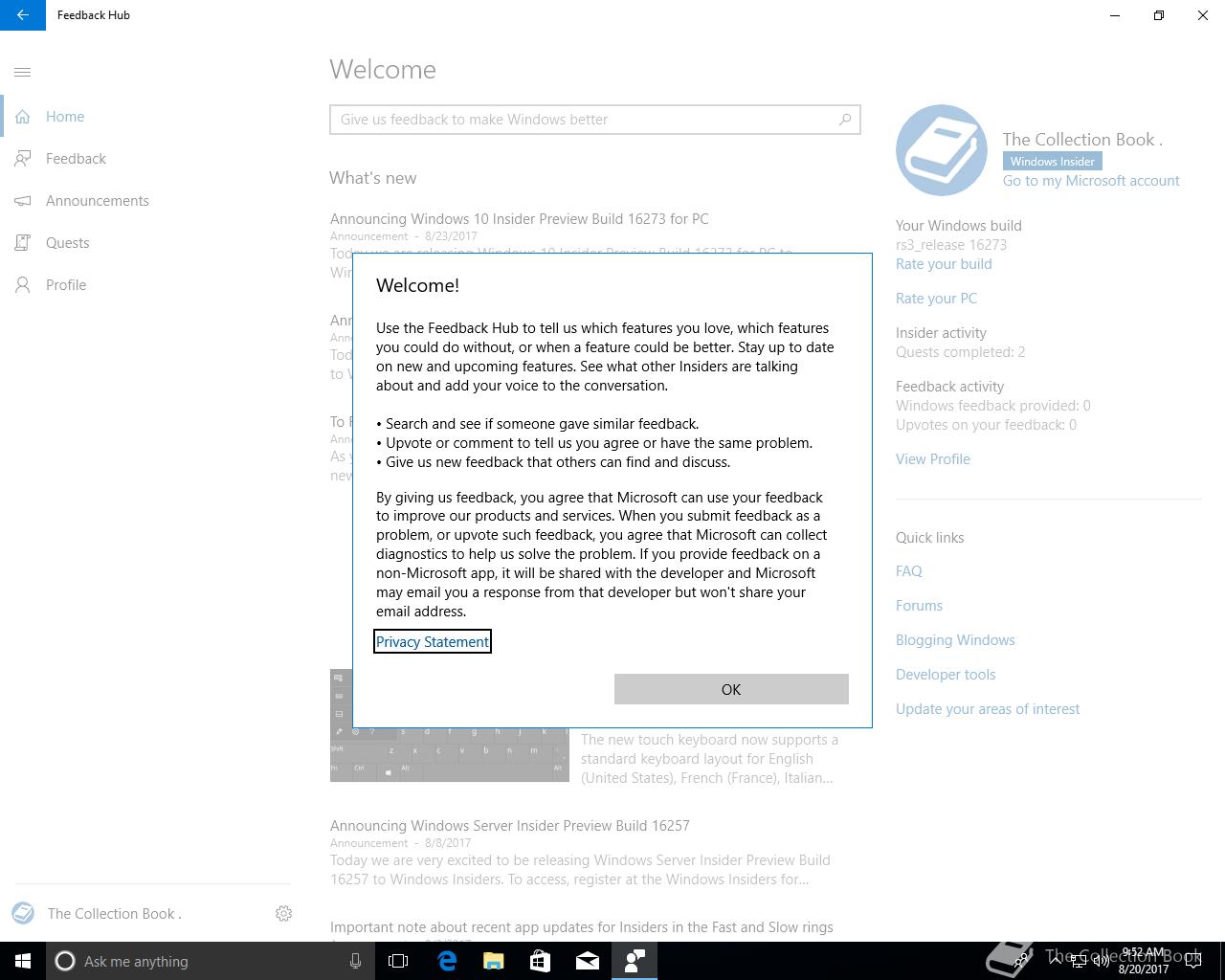The height and width of the screenshot is (980, 1225).
Task: Open Announcing Windows 10 Insider Preview Build 16273
Action: [x=520, y=219]
